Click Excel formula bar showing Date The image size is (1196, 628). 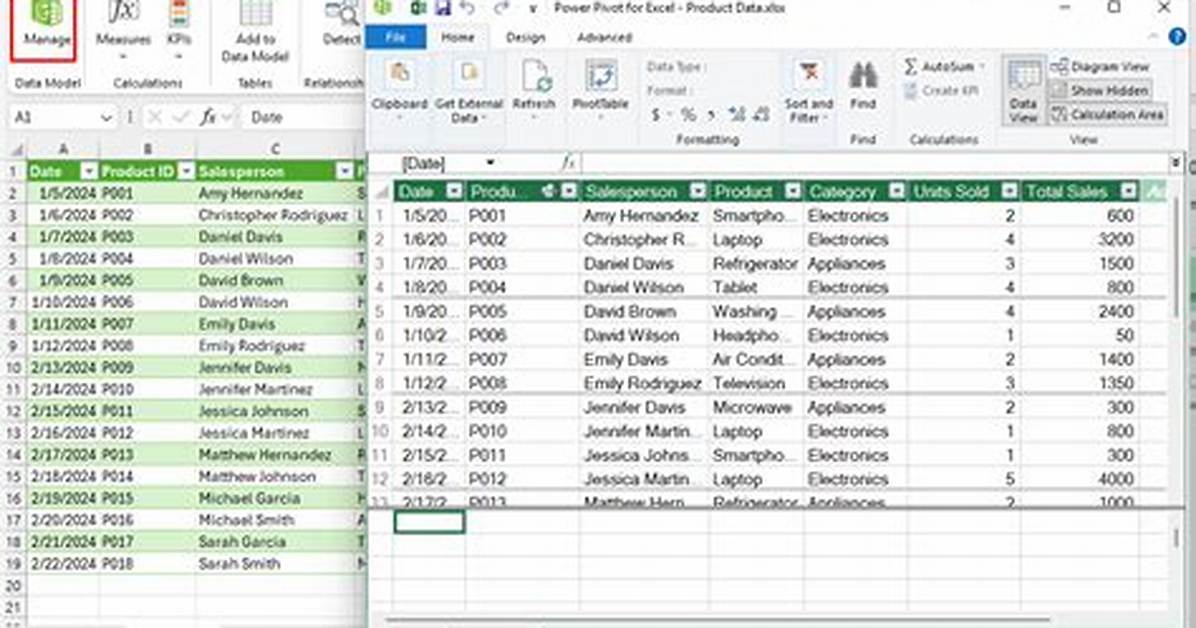pyautogui.click(x=305, y=118)
